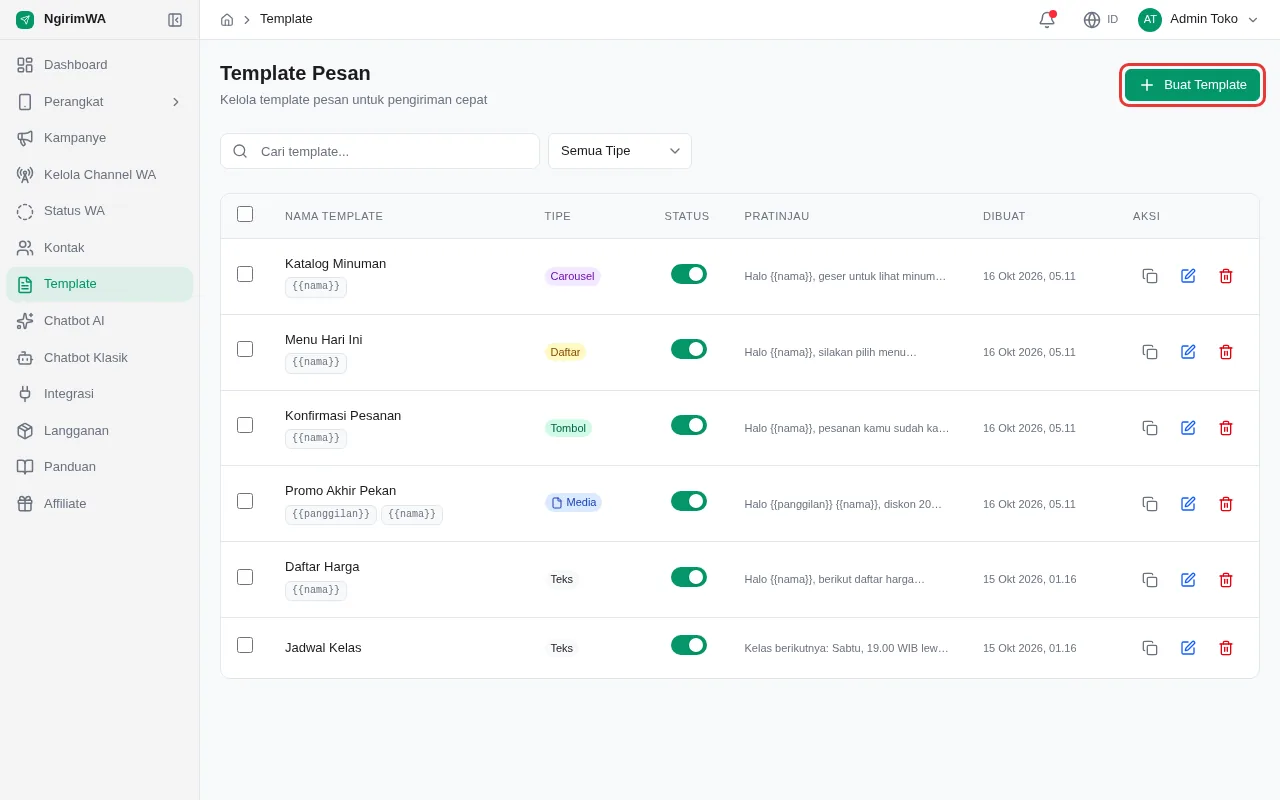This screenshot has width=1280, height=800.
Task: Delete Katalog Minuman template
Action: (1226, 276)
